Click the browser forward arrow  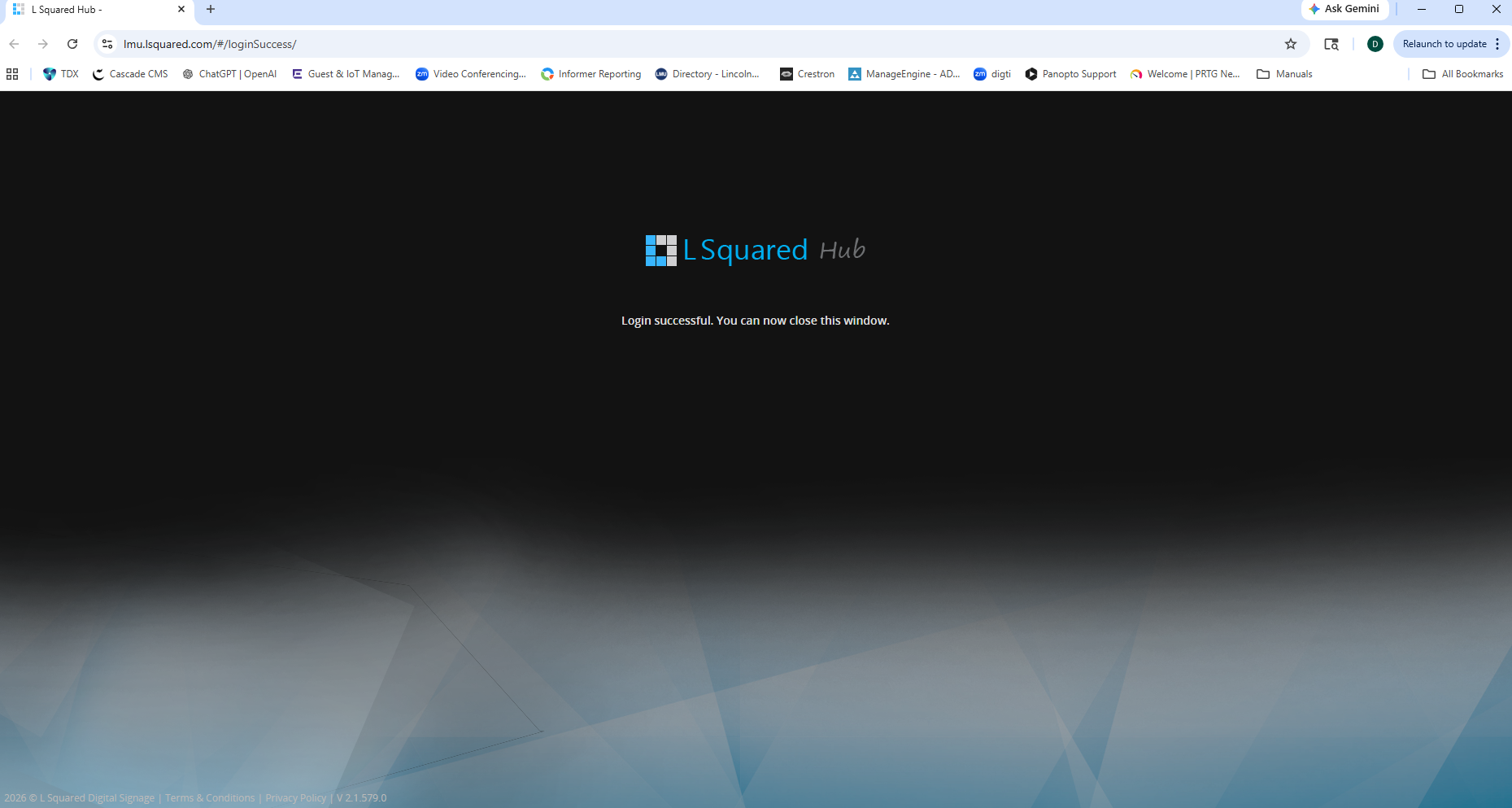point(43,44)
